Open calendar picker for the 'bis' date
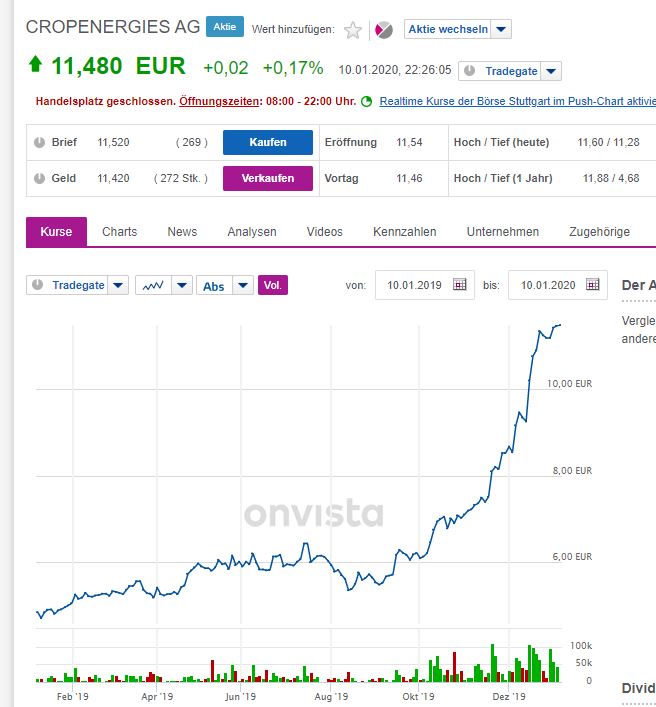Viewport: 656px width, 707px height. click(593, 285)
